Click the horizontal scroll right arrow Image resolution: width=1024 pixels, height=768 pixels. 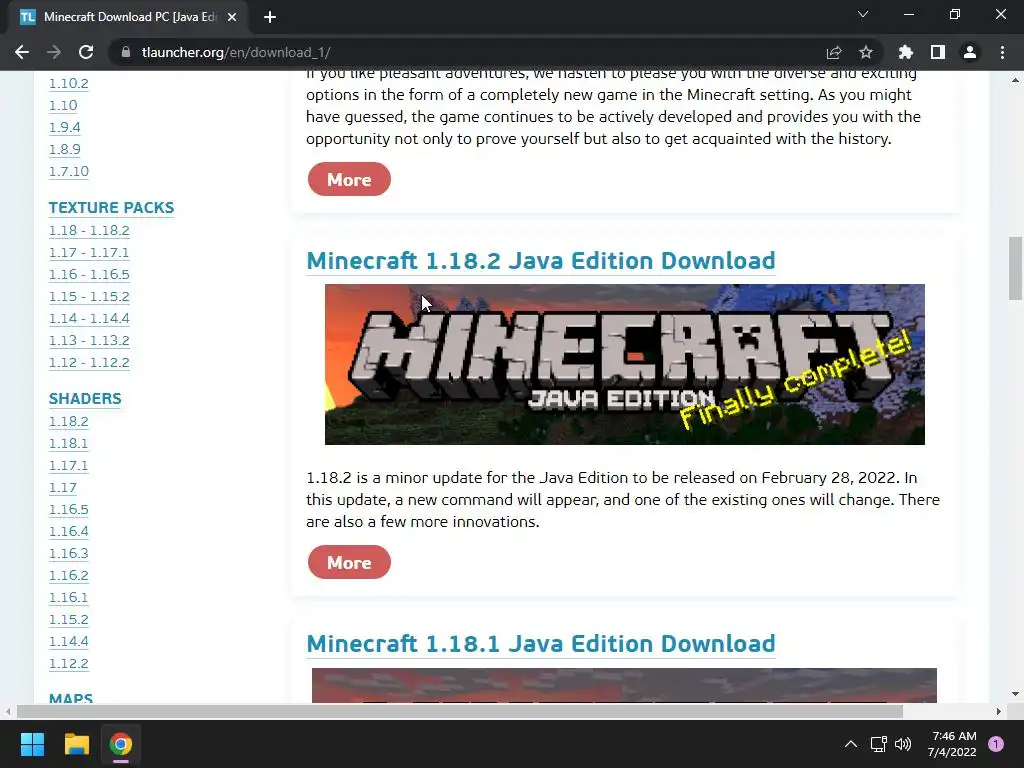tap(999, 711)
